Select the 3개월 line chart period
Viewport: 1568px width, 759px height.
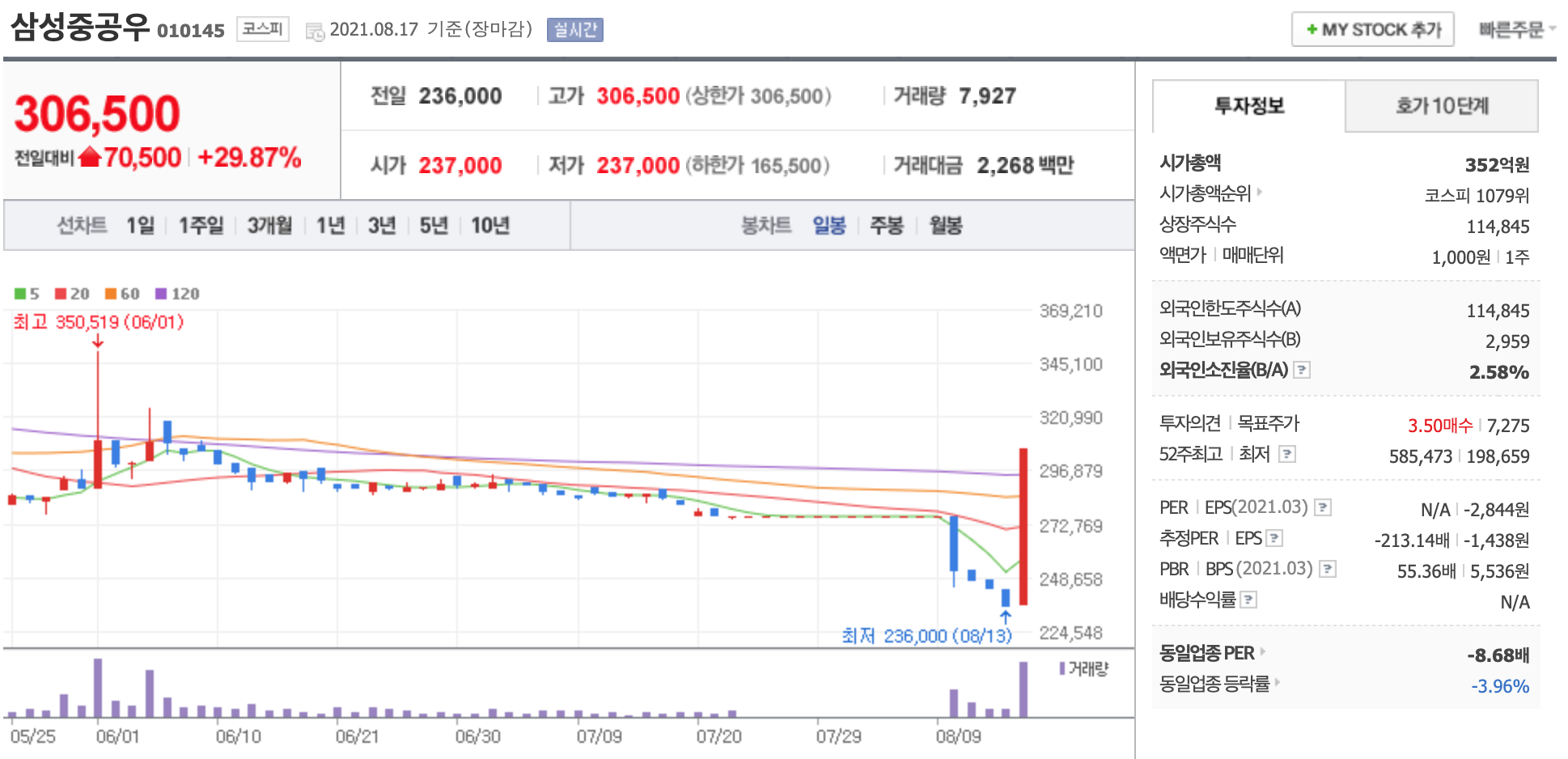(269, 225)
